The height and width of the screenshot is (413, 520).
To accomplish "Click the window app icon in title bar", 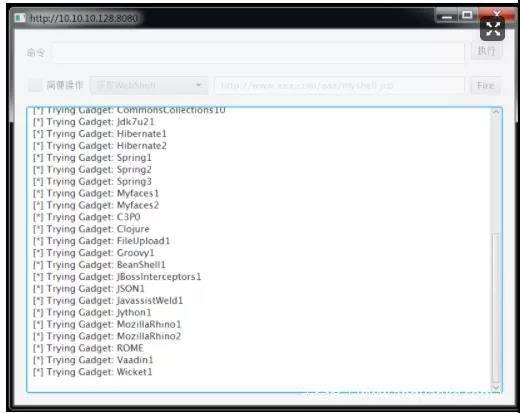I will tap(20, 18).
